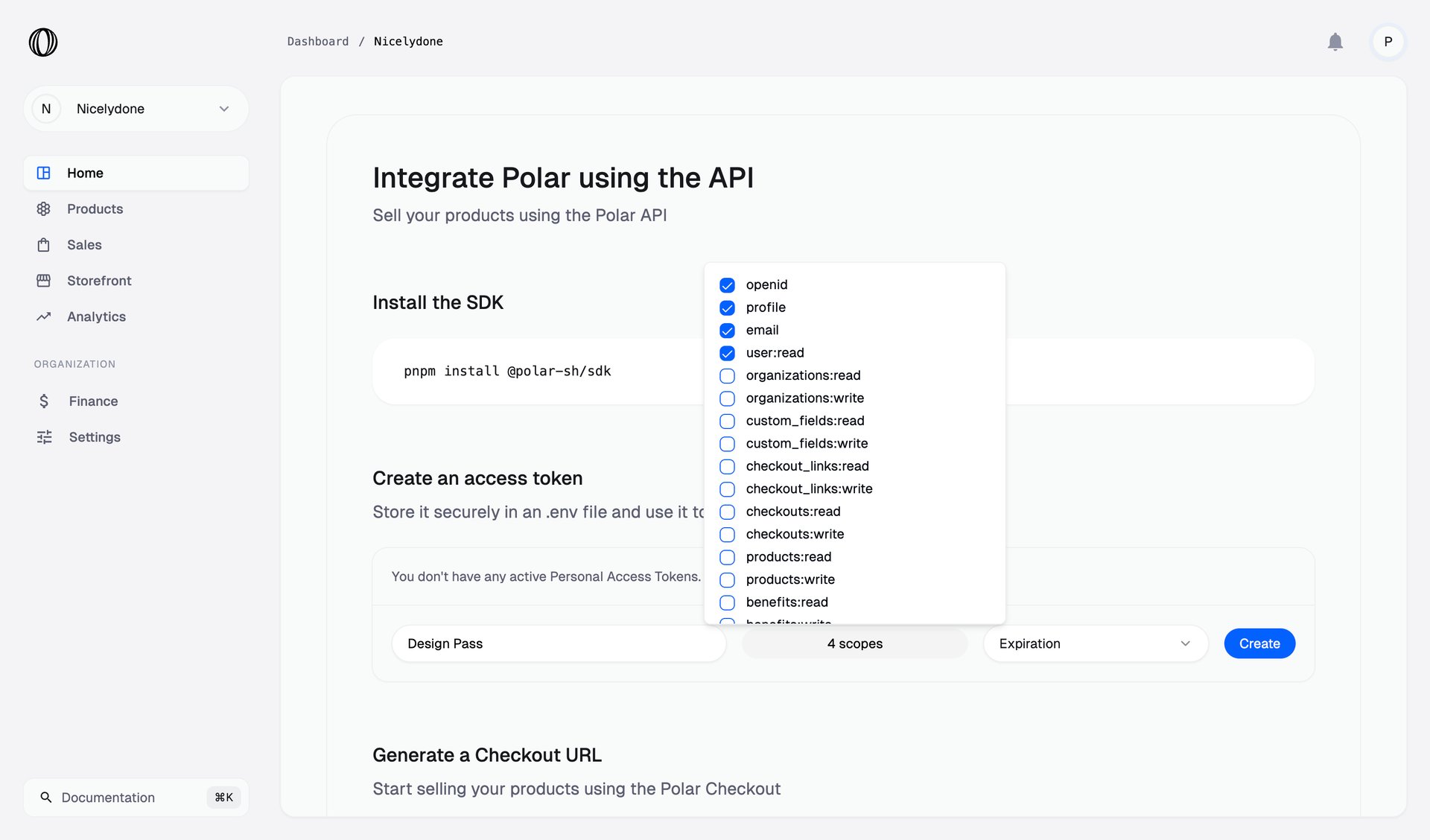Select the Analytics trend icon
Image resolution: width=1430 pixels, height=840 pixels.
click(44, 316)
